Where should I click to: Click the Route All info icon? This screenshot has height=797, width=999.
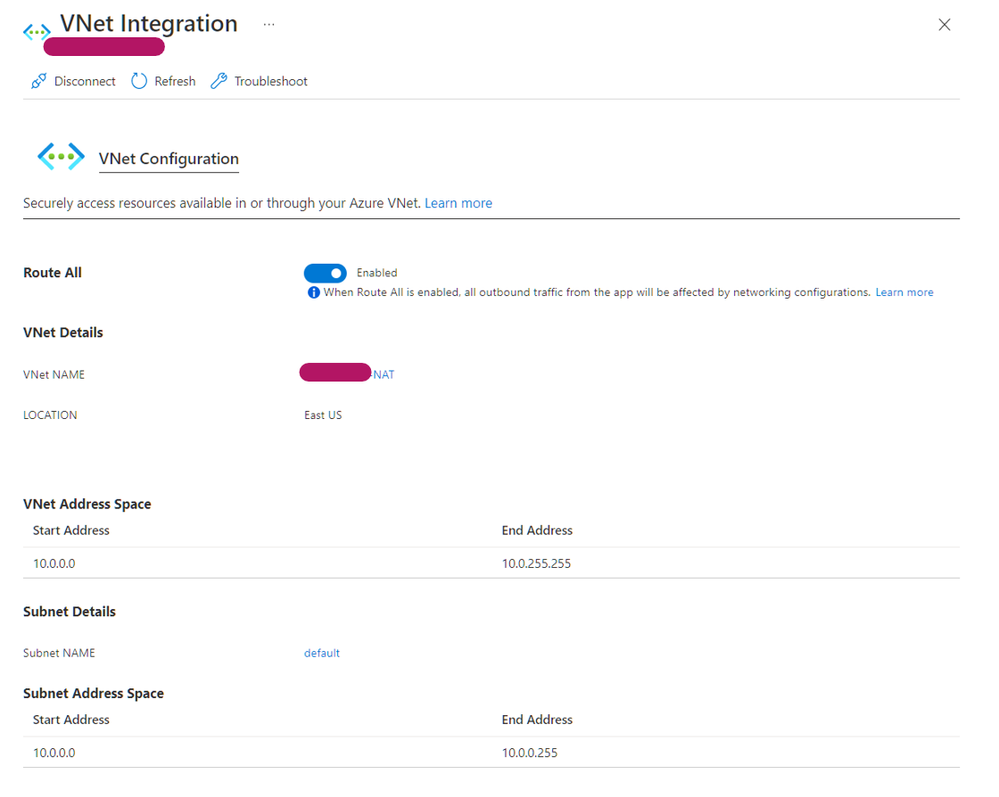point(313,292)
